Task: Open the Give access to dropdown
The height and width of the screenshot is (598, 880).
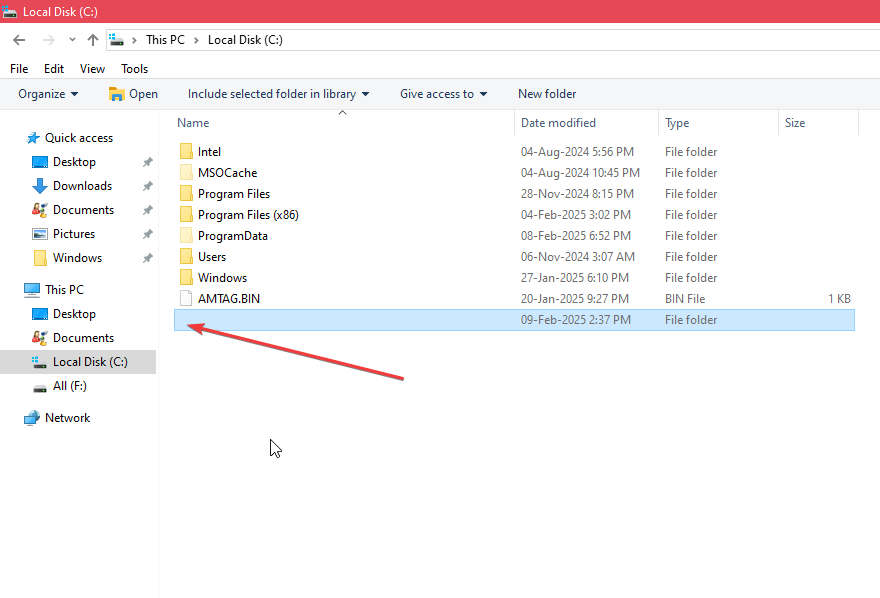Action: pos(443,94)
